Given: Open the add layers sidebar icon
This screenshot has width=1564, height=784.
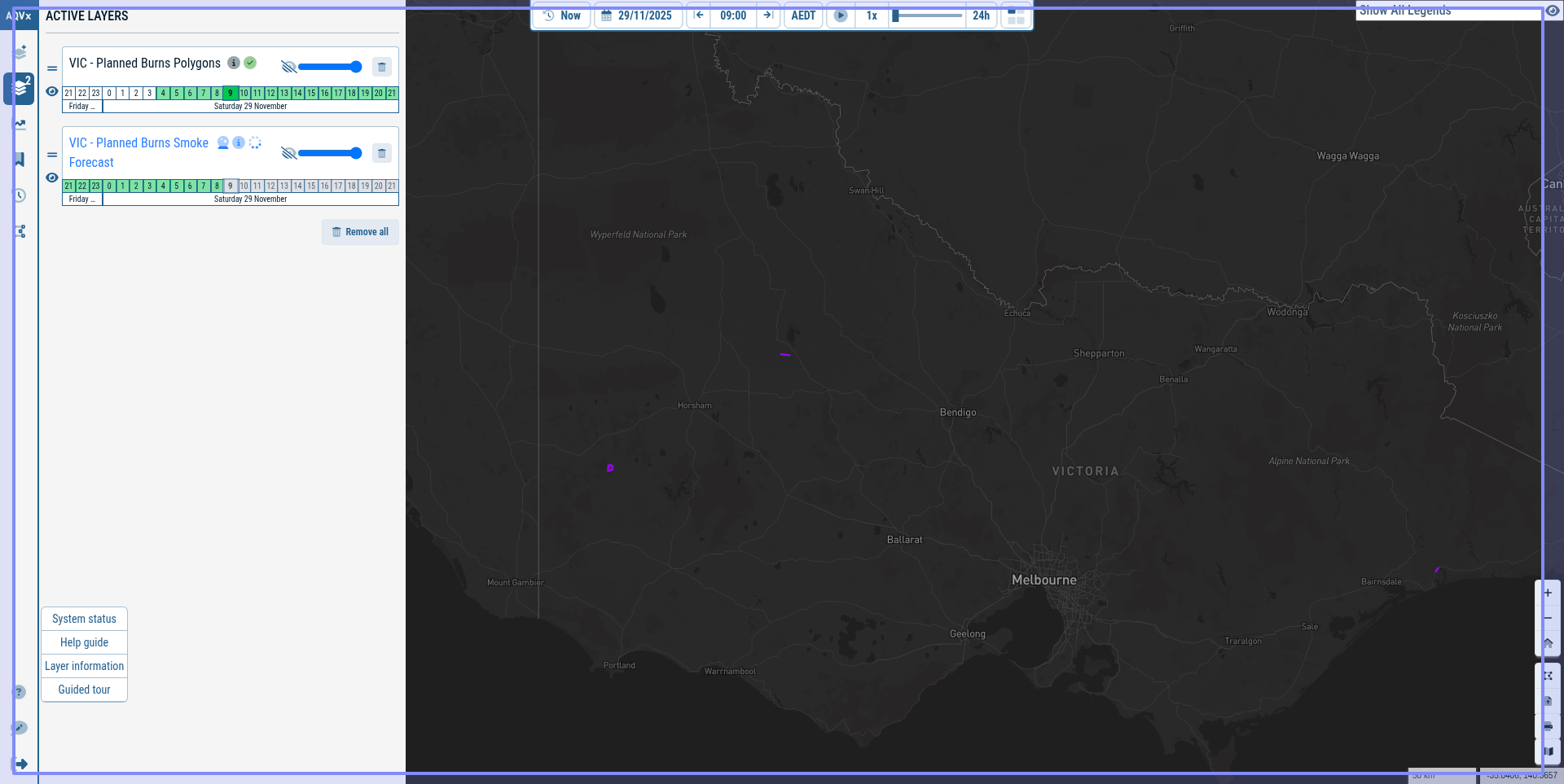Looking at the screenshot, I should 20,52.
